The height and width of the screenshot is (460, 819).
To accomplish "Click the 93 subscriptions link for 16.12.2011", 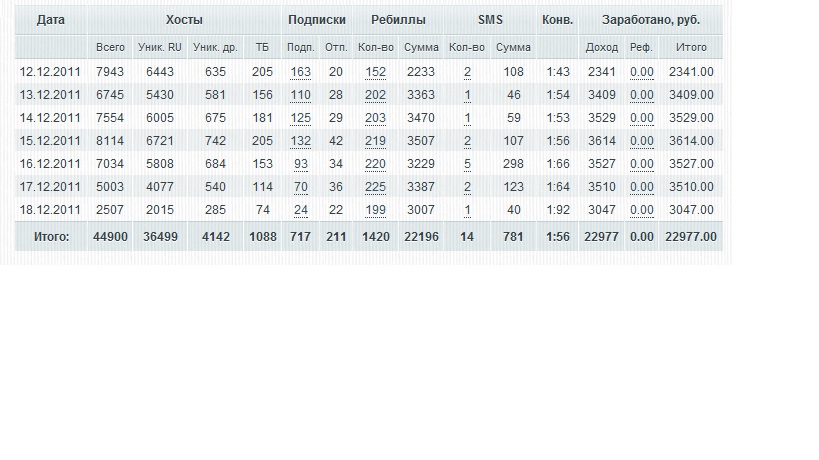I will (301, 164).
